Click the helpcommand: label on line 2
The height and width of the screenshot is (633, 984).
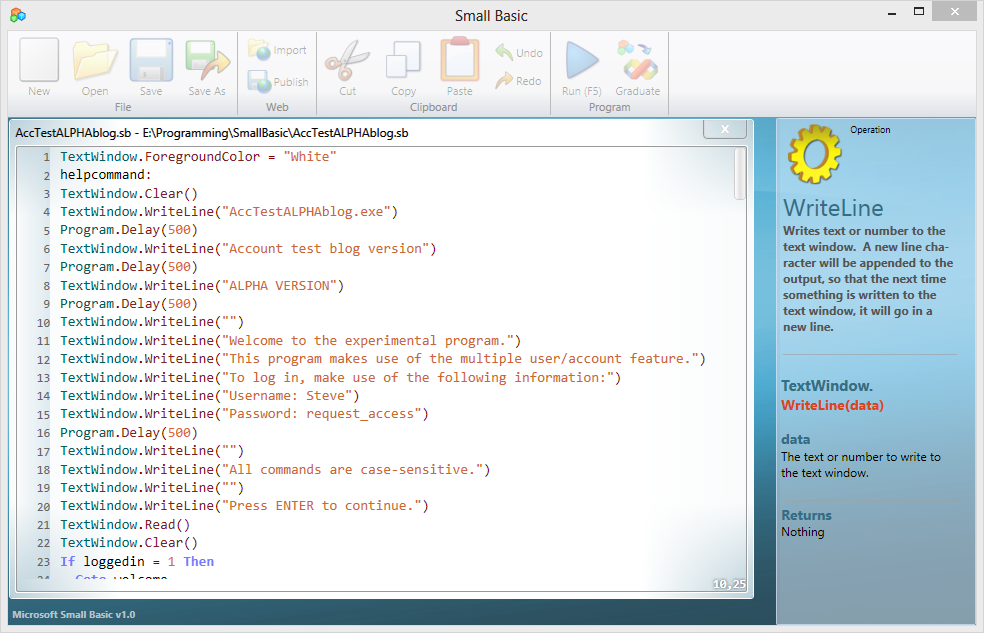(x=105, y=174)
